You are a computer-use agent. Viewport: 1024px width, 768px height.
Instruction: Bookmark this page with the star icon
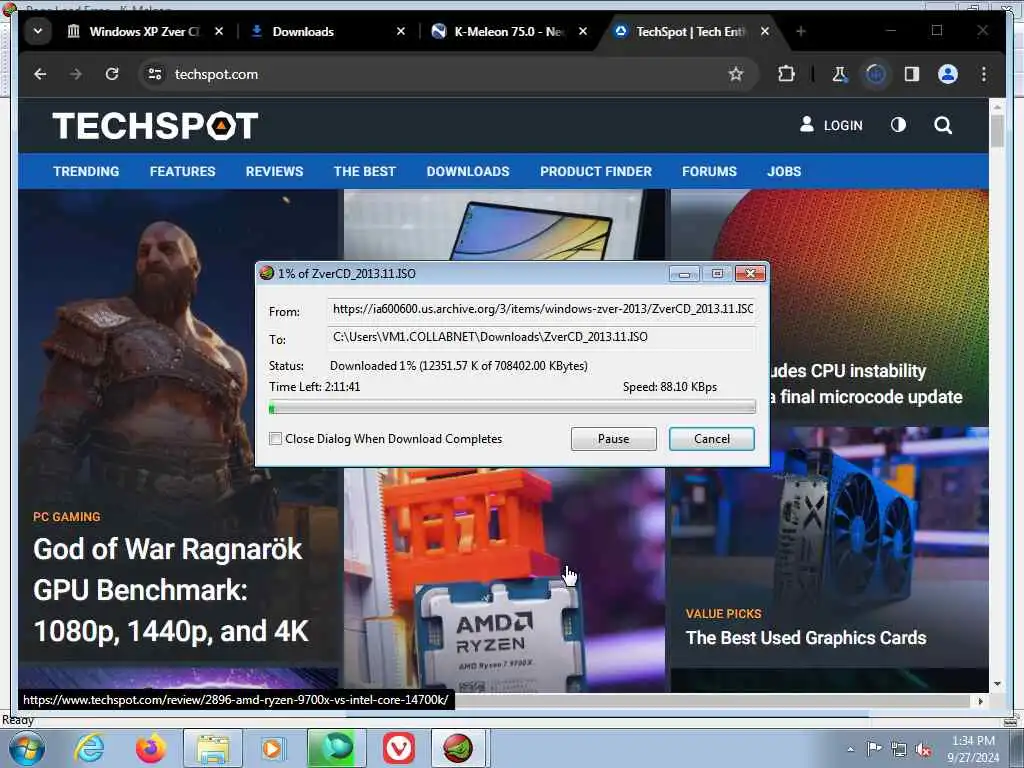736,74
